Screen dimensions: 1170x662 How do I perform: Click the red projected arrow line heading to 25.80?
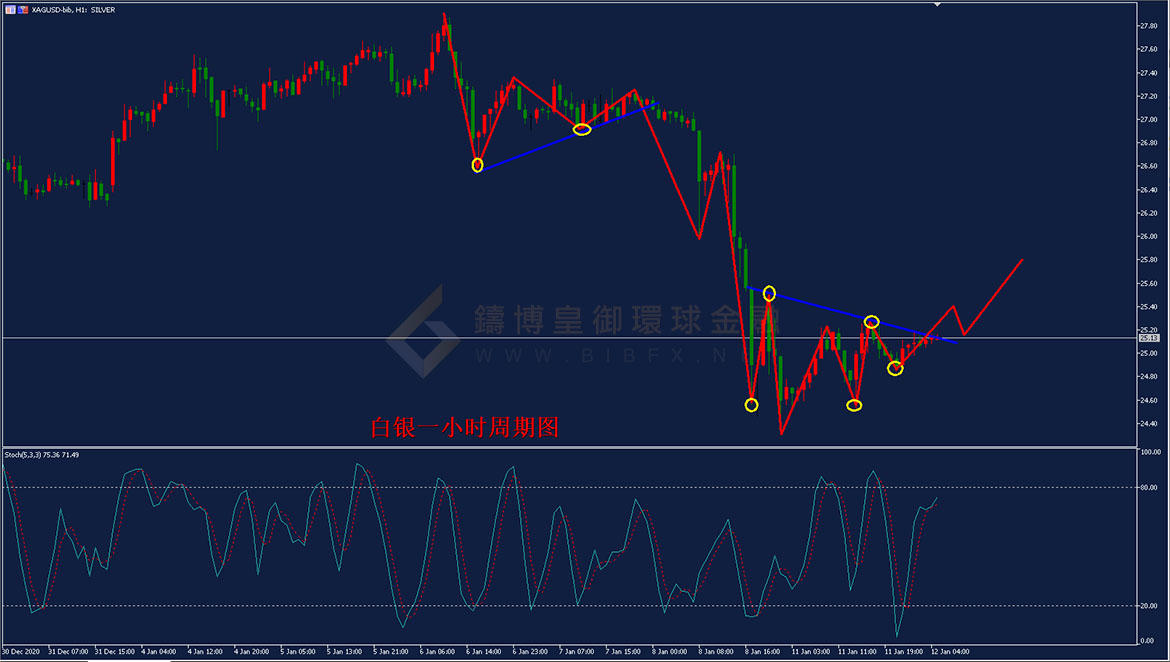993,297
